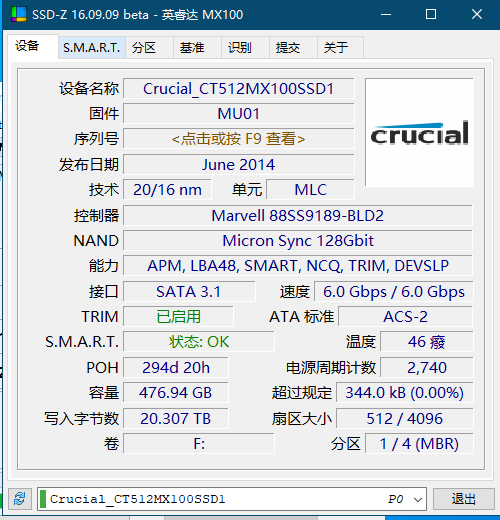Click the controller value Marvell 88SS9189-BLD2
This screenshot has width=500, height=520.
coord(298,216)
